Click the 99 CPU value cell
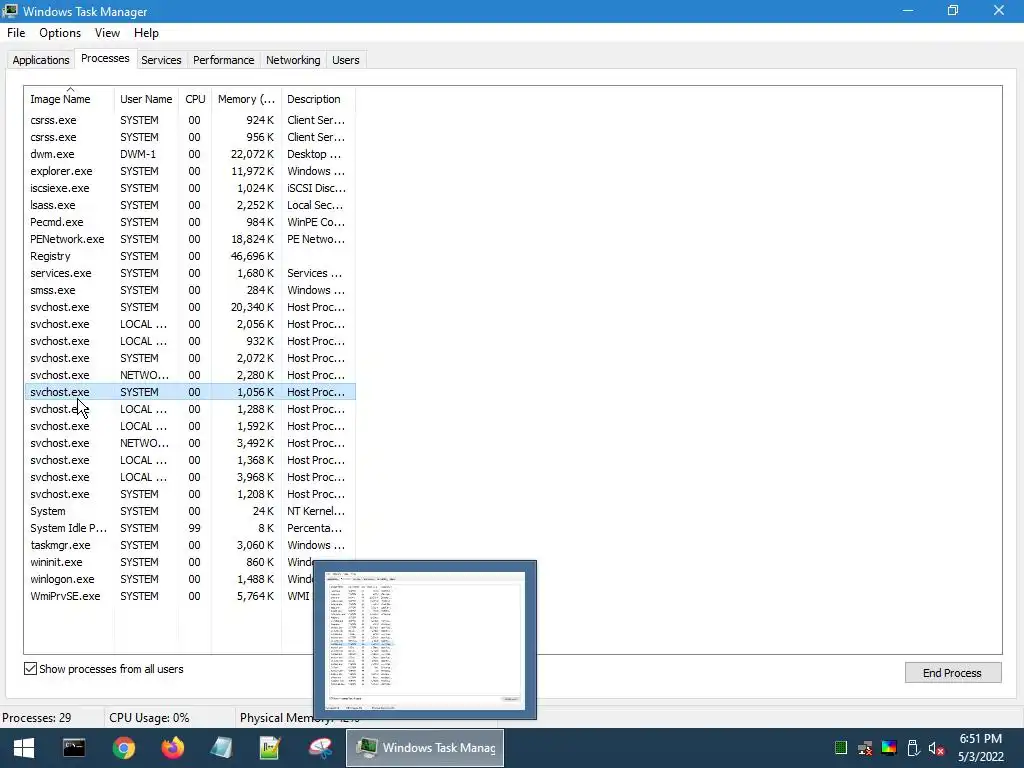 tap(195, 528)
